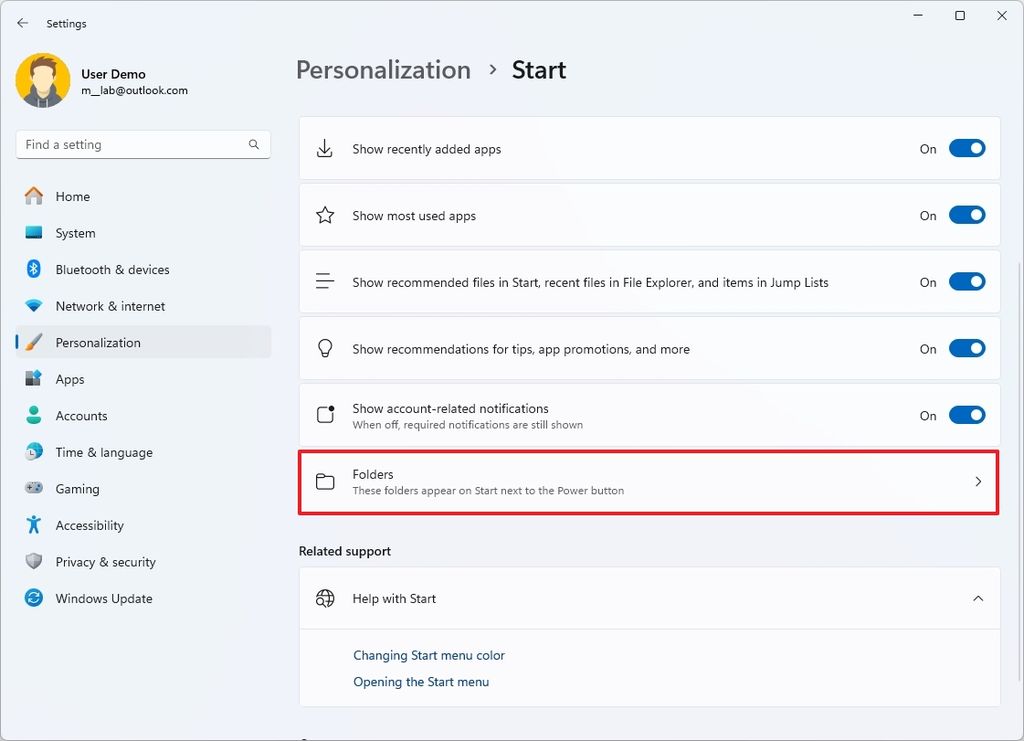Select Time & language settings
Viewport: 1024px width, 741px height.
coord(104,452)
